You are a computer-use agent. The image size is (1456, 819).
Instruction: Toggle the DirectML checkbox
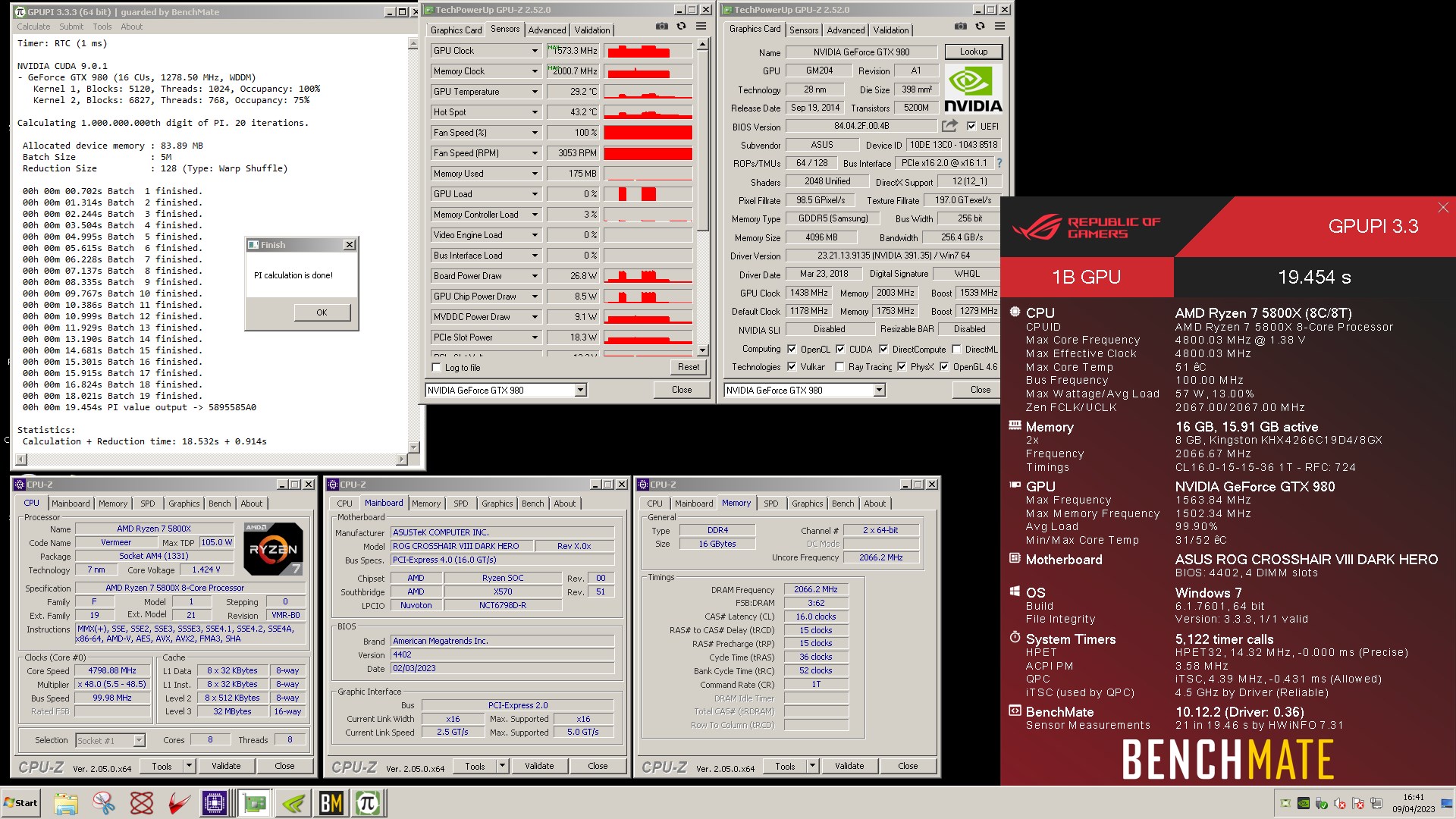956,350
